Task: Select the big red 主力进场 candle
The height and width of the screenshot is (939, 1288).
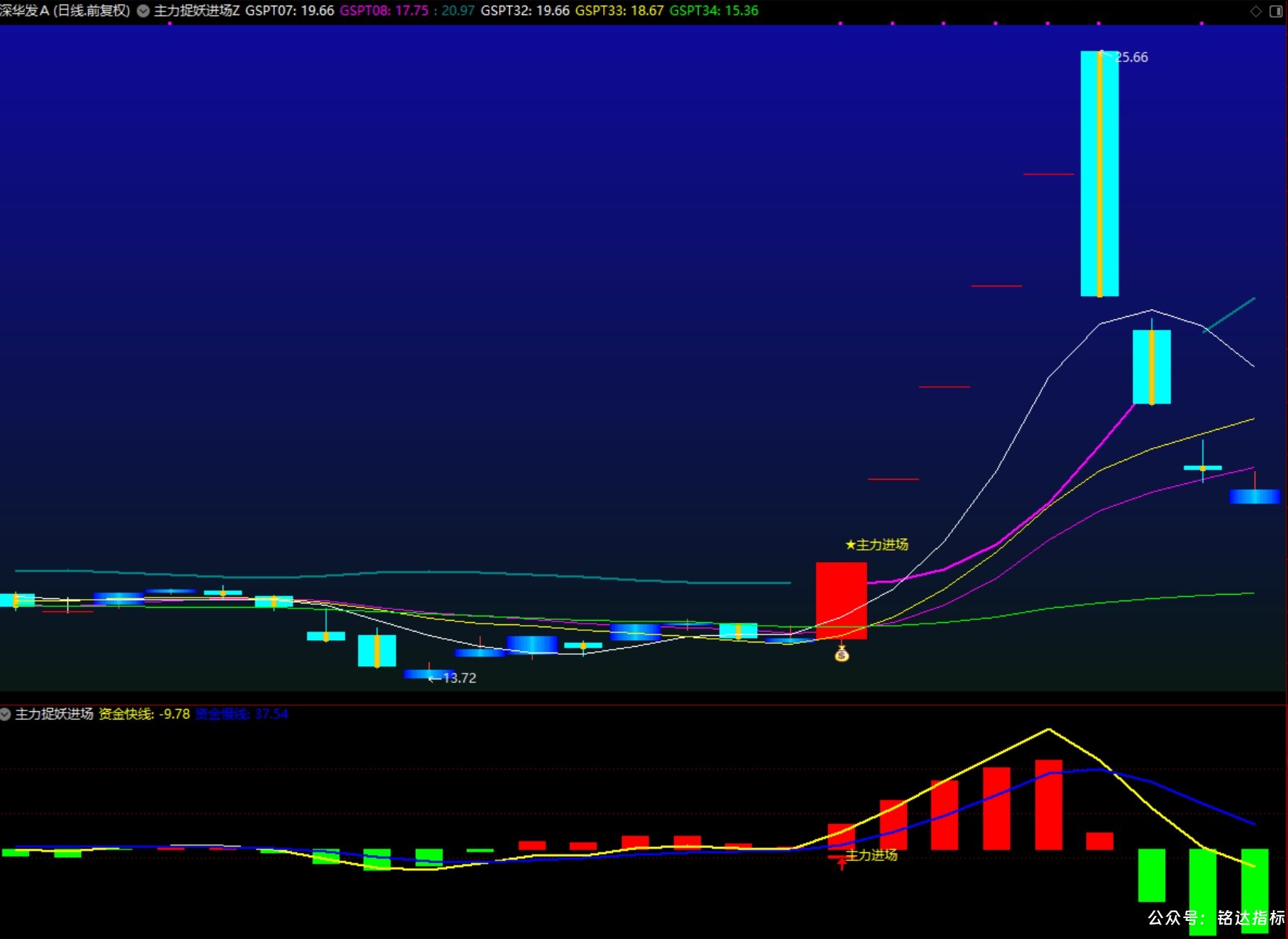Action: coord(841,600)
